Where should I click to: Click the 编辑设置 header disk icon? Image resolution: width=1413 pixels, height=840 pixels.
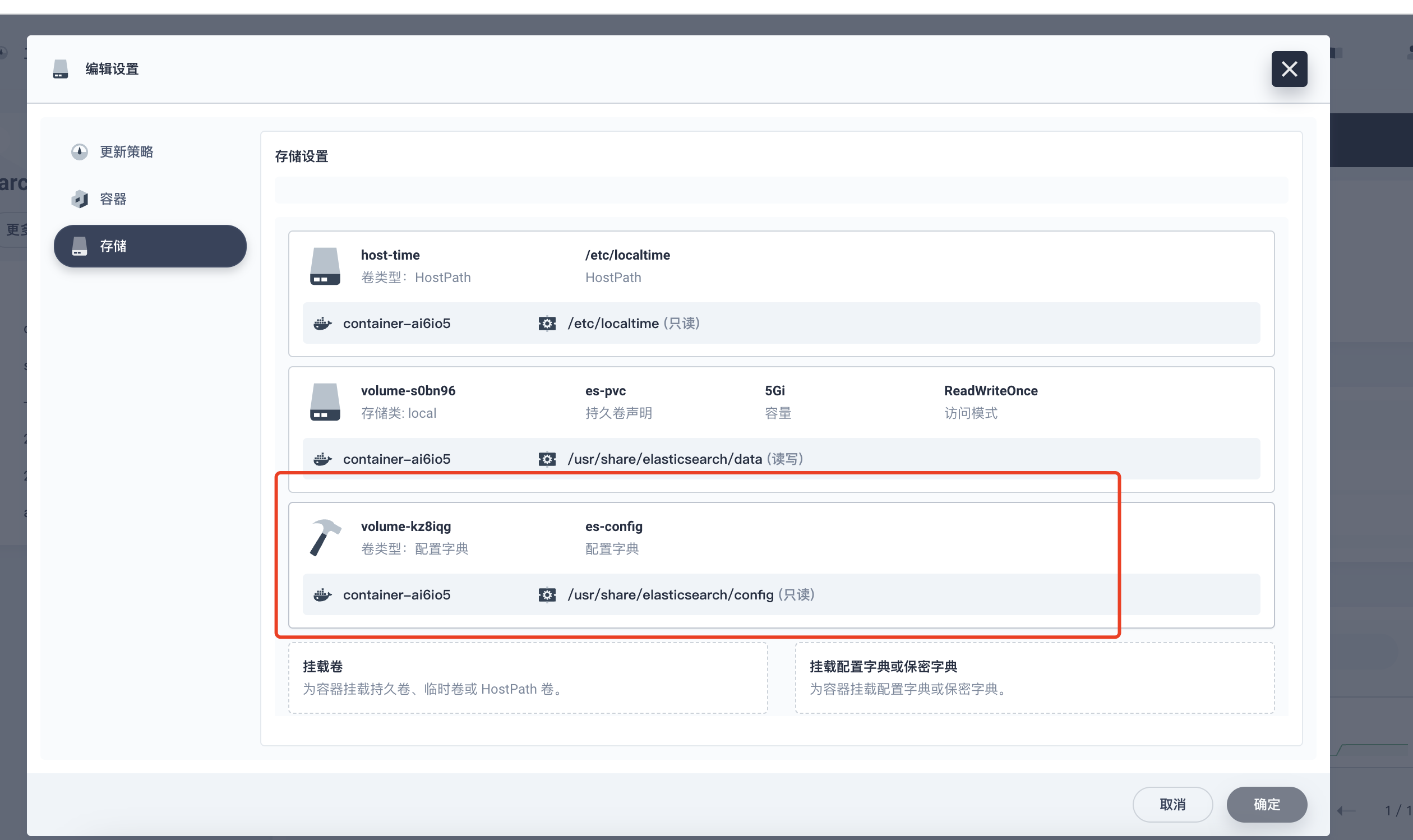pos(61,69)
